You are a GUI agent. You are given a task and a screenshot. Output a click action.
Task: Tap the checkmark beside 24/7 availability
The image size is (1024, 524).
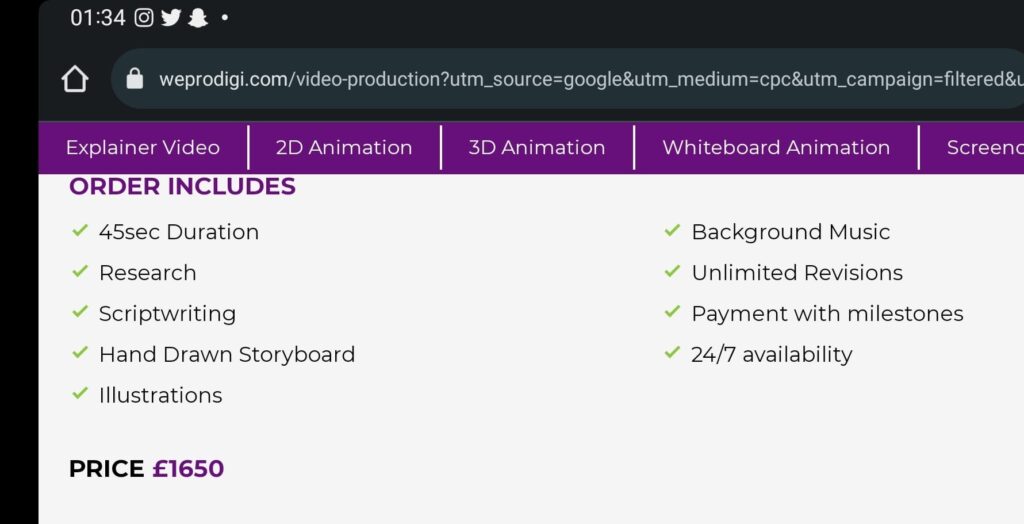click(672, 353)
